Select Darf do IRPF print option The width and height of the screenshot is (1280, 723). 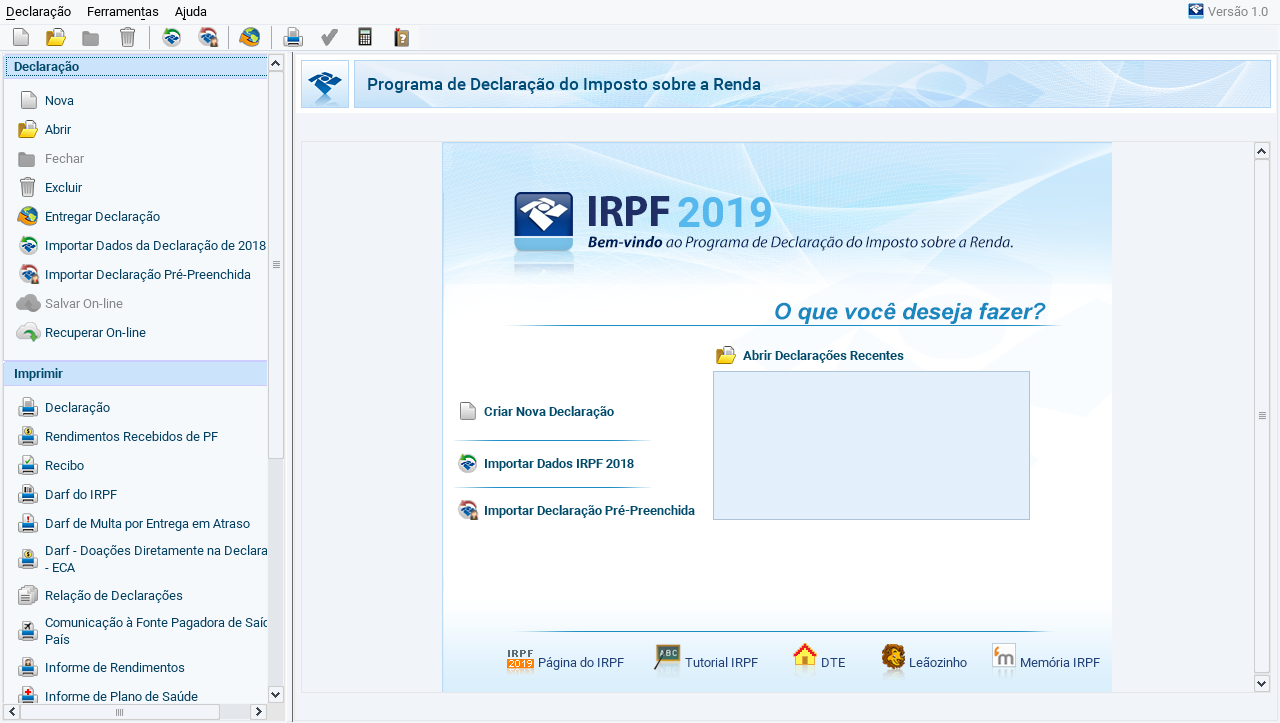point(81,495)
